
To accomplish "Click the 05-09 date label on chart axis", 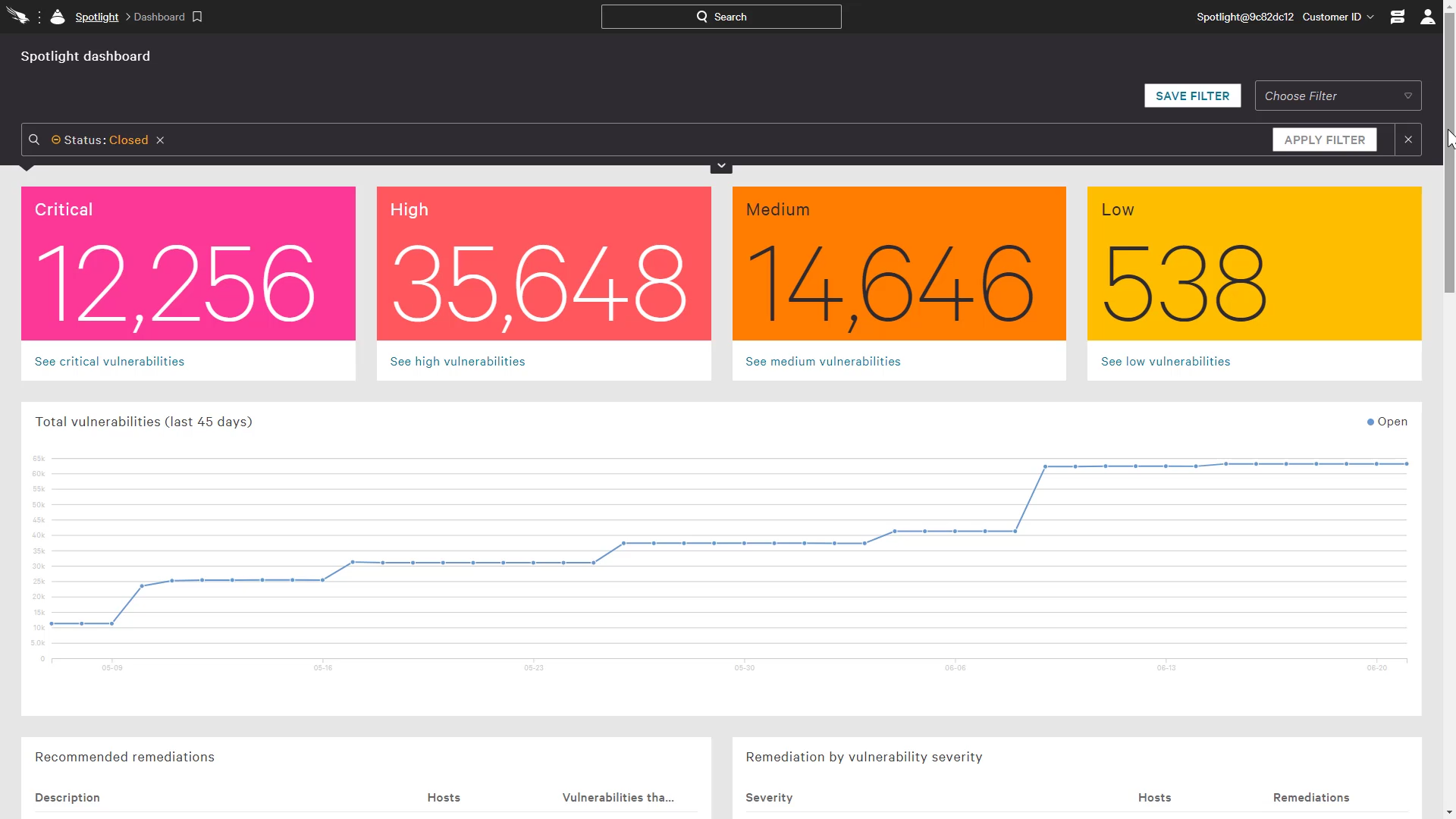I will (x=112, y=668).
